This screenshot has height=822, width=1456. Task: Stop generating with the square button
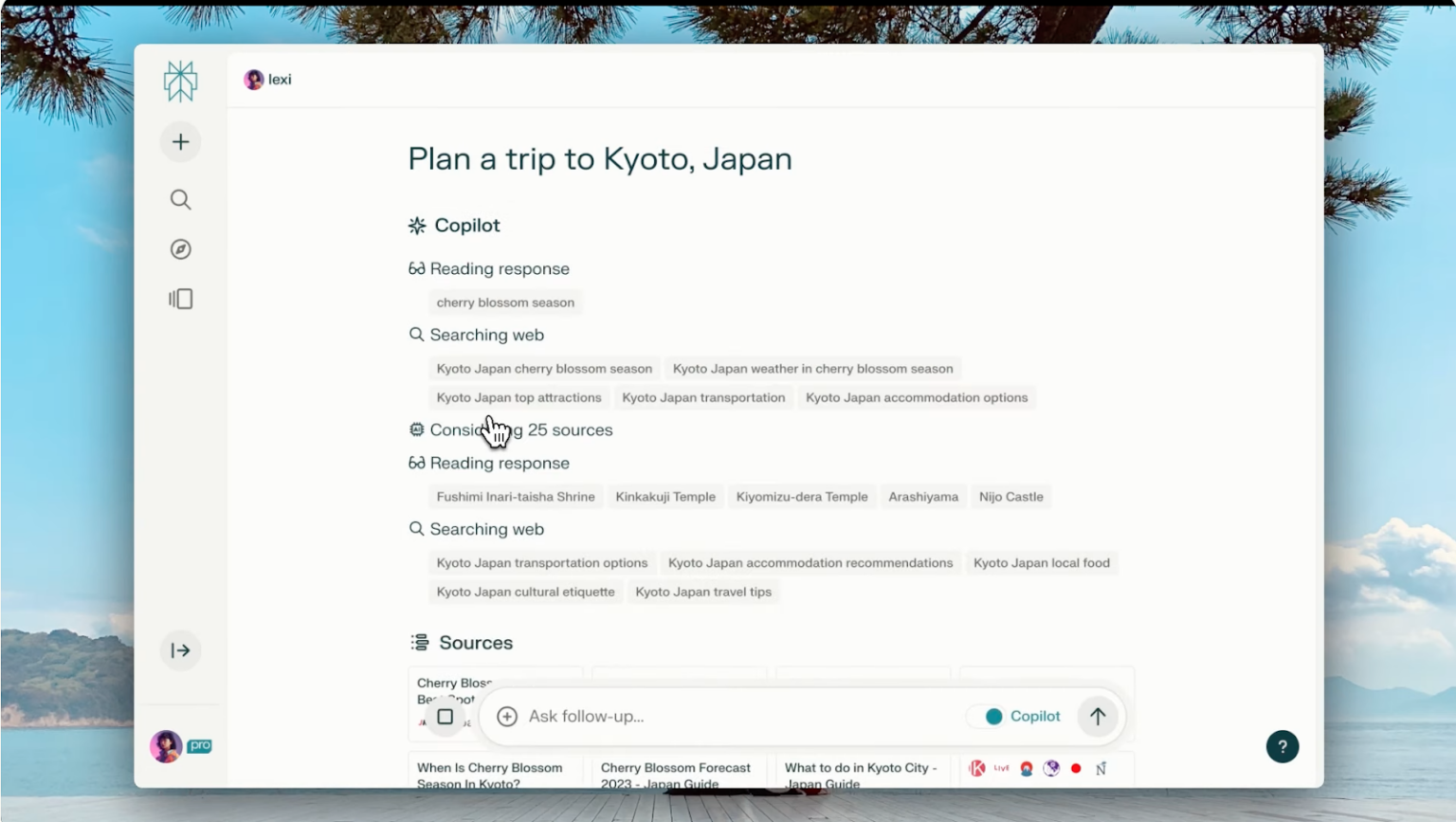pyautogui.click(x=445, y=717)
